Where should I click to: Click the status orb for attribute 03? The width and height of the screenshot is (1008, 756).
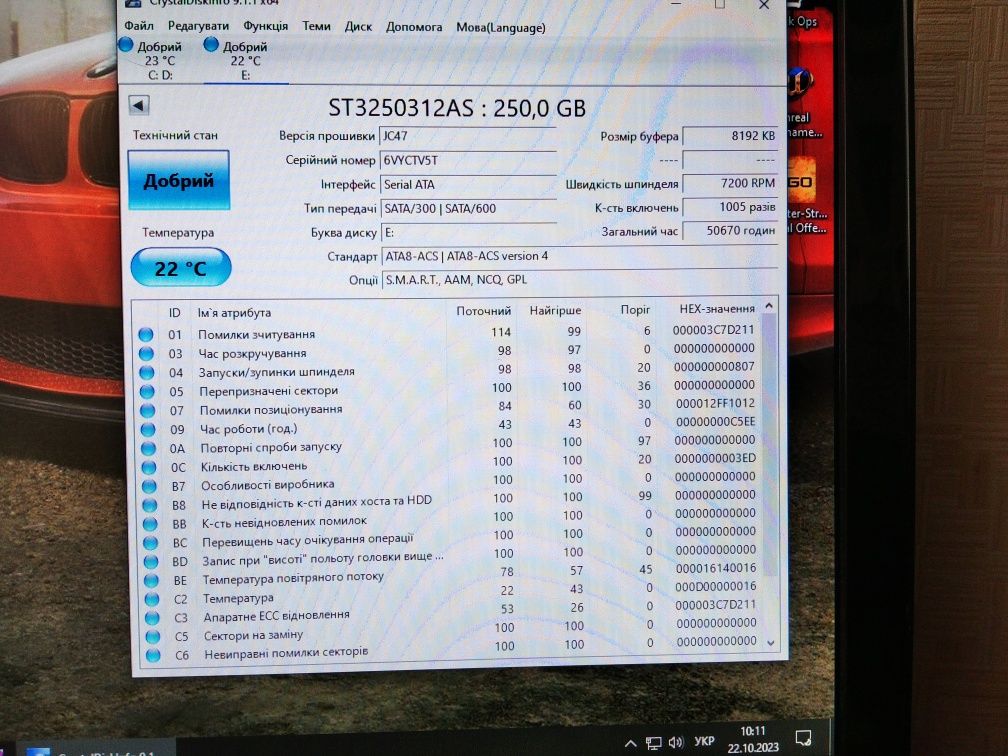[x=147, y=354]
